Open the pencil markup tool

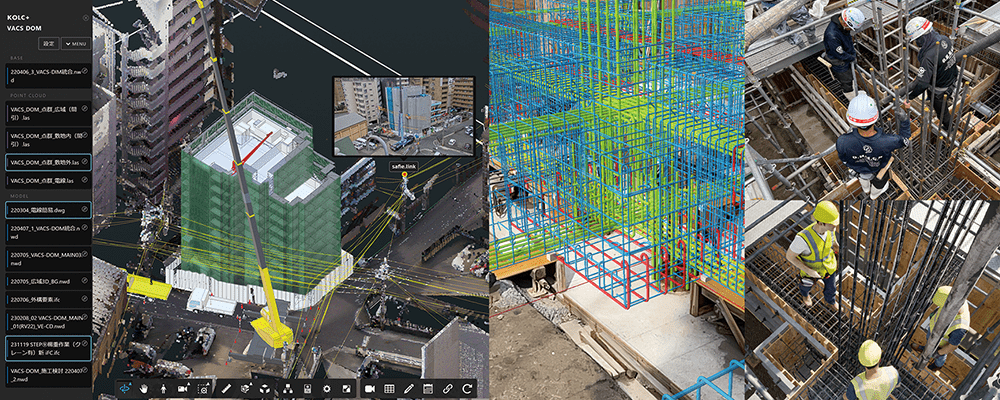point(408,388)
